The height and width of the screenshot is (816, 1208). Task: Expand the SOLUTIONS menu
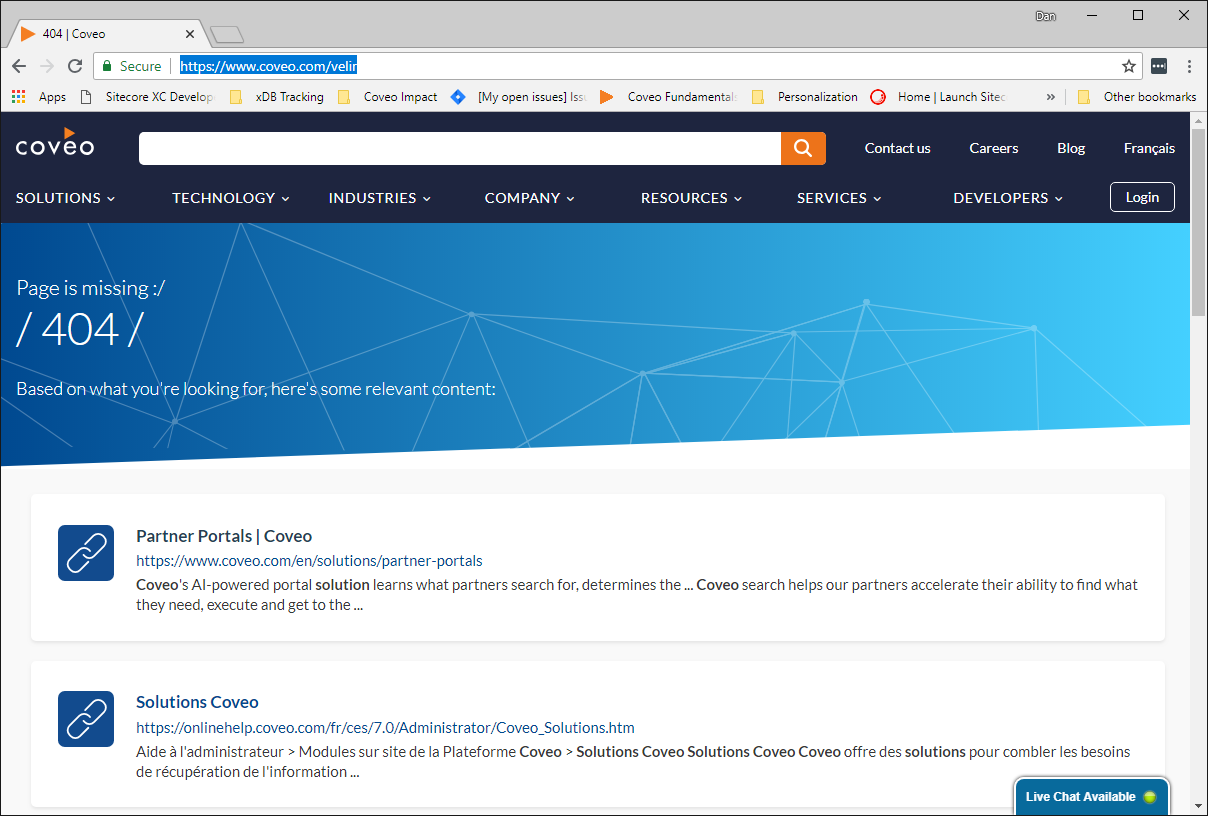[66, 198]
